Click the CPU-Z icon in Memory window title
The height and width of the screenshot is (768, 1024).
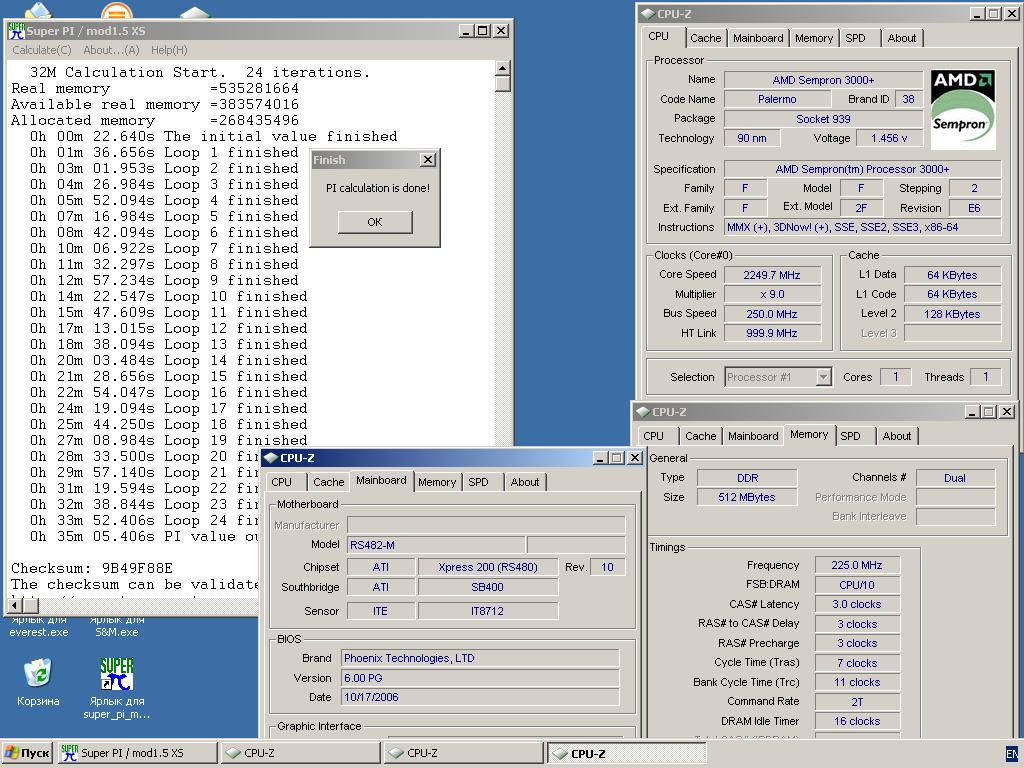click(x=643, y=412)
